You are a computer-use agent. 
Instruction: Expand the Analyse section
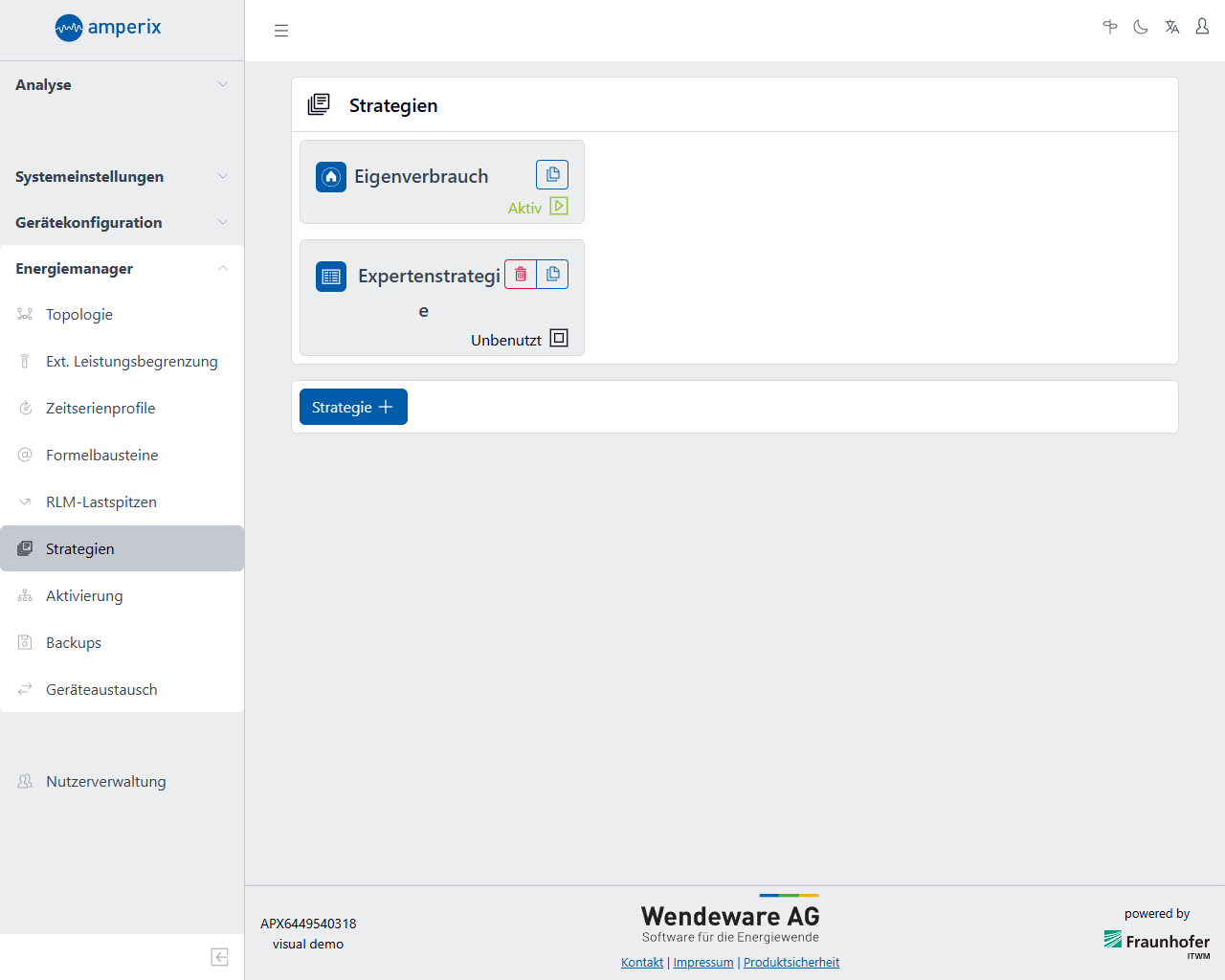[x=122, y=84]
